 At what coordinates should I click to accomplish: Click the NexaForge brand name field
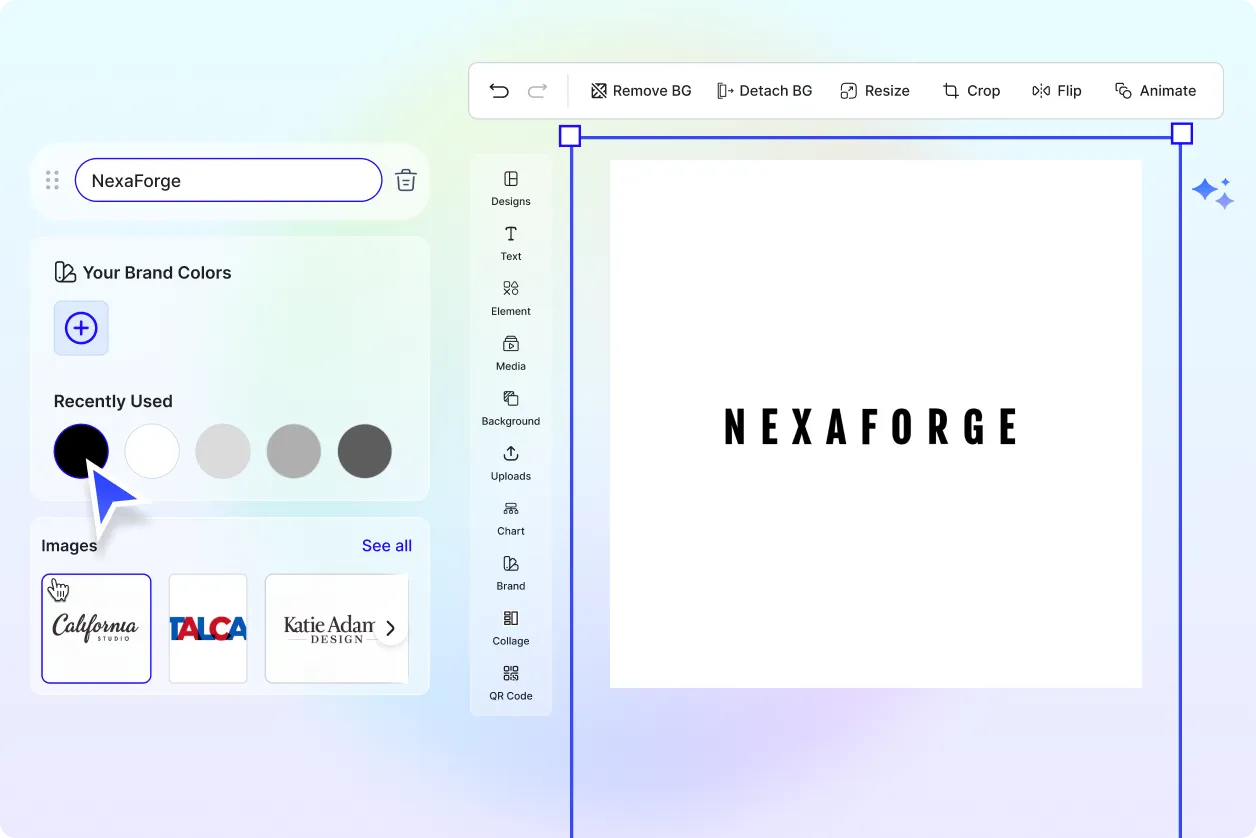228,181
